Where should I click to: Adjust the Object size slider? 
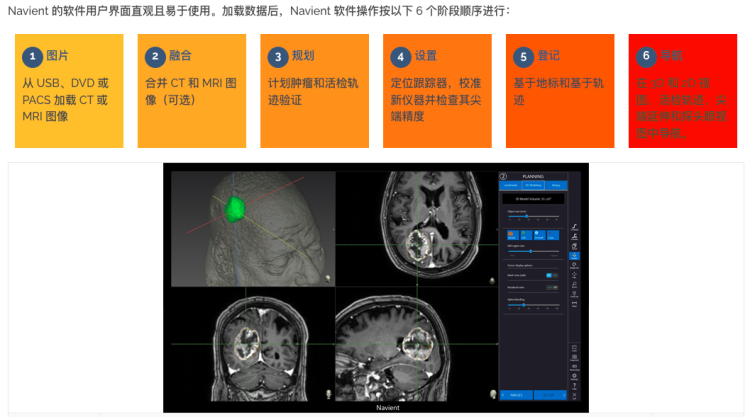(533, 217)
